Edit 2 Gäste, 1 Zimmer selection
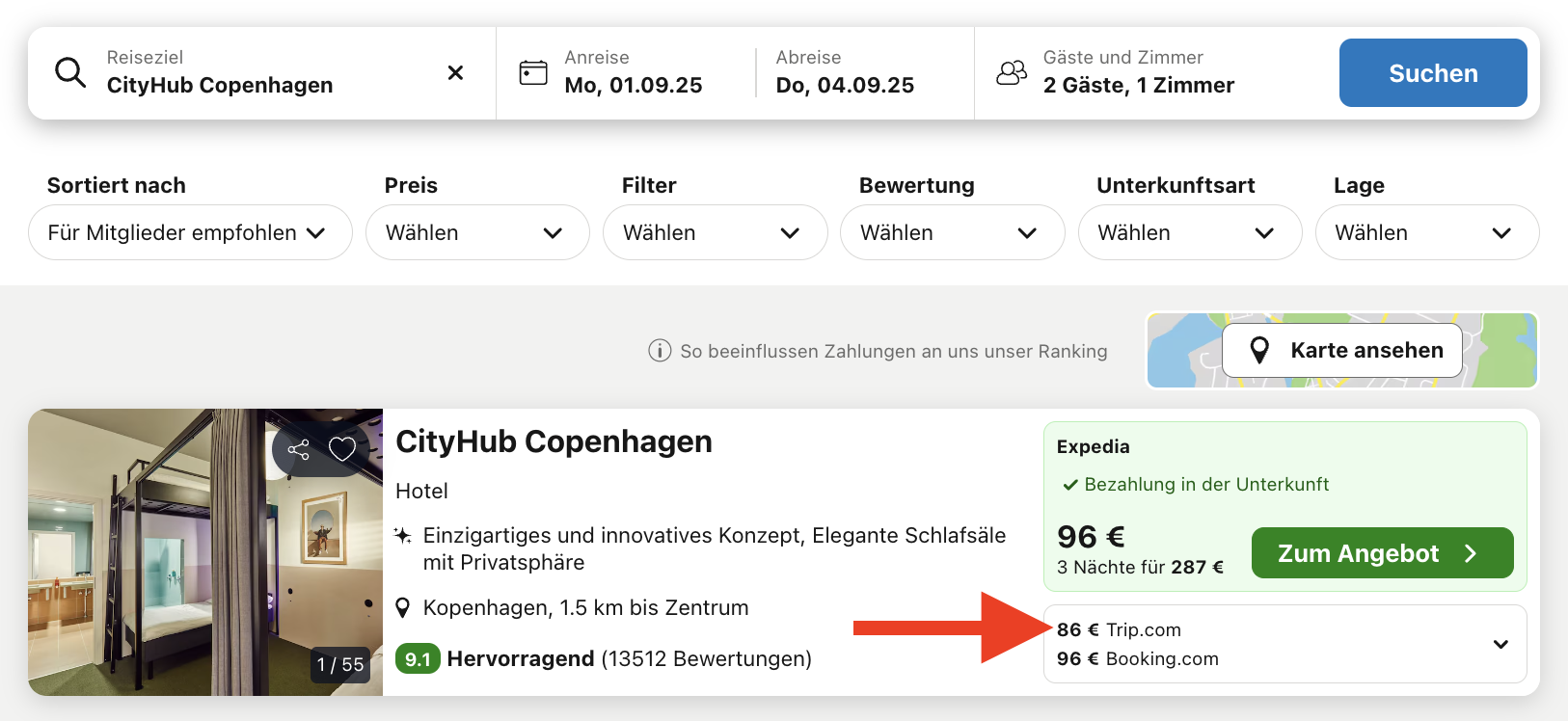This screenshot has height=721, width=1568. tap(1138, 85)
